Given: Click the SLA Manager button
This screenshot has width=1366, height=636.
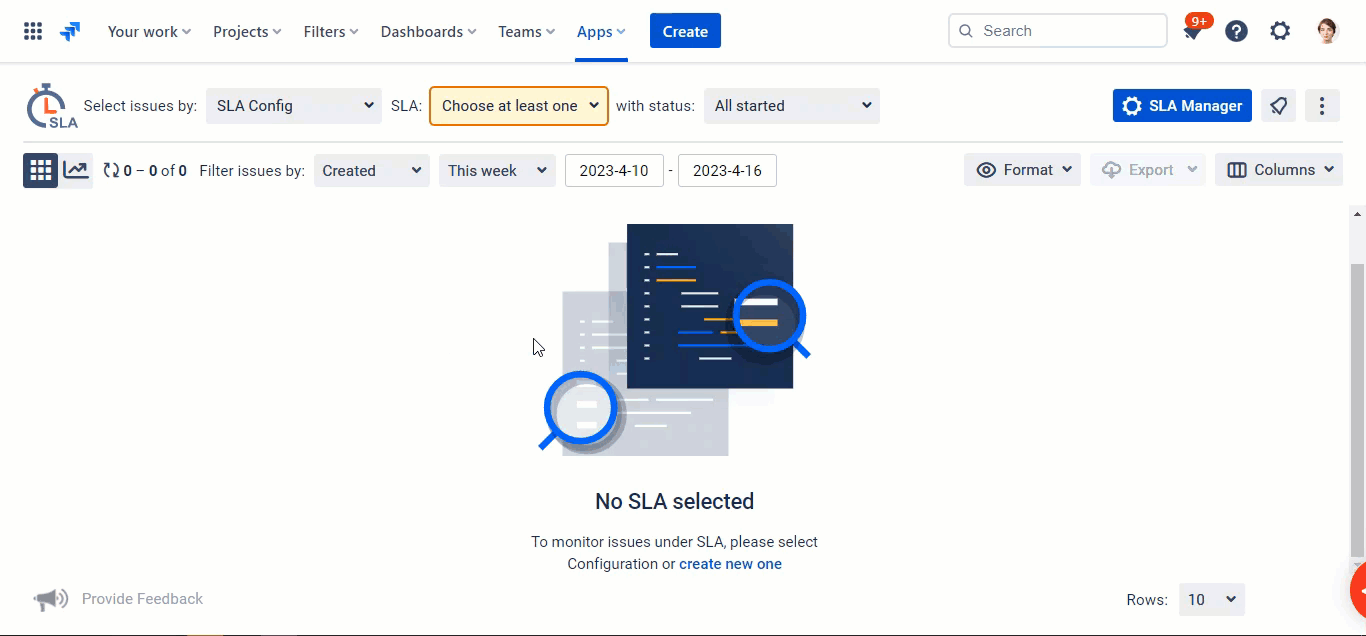Looking at the screenshot, I should [1182, 106].
